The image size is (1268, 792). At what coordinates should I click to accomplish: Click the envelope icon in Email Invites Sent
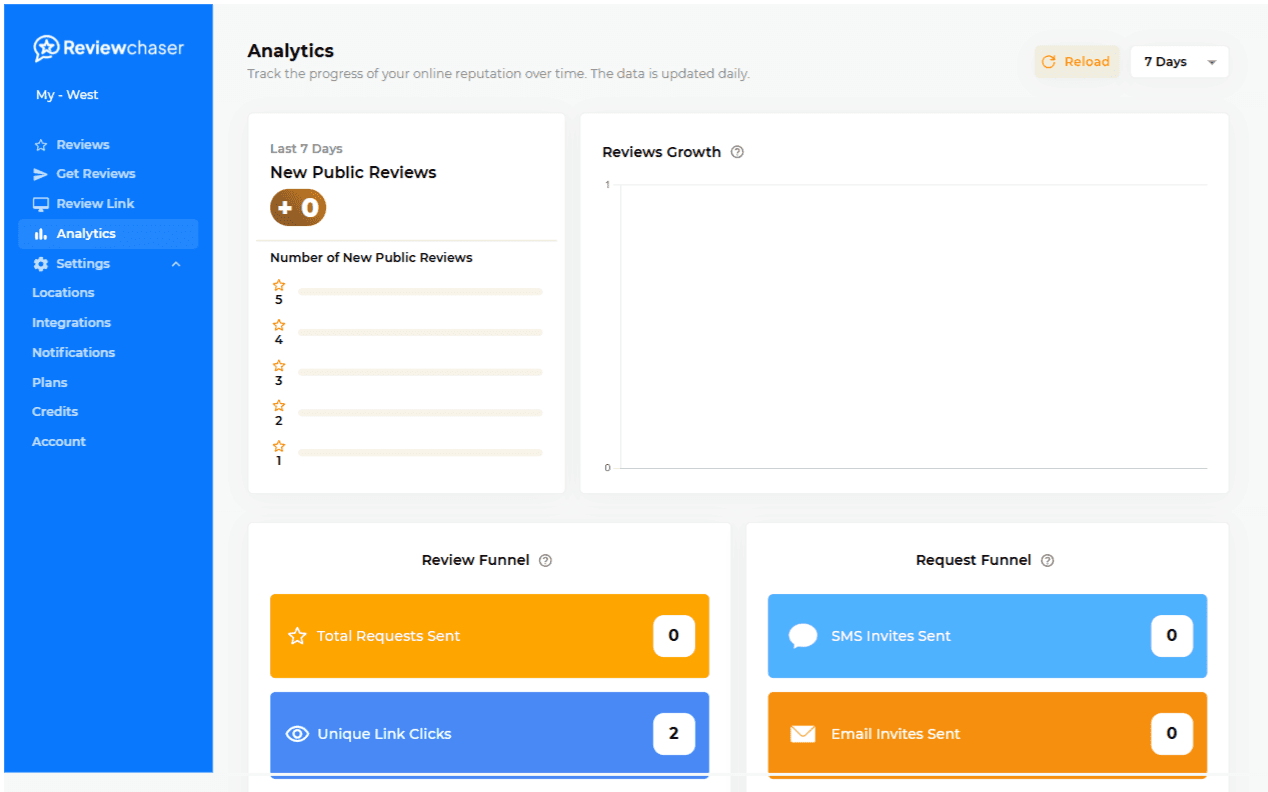pos(803,734)
